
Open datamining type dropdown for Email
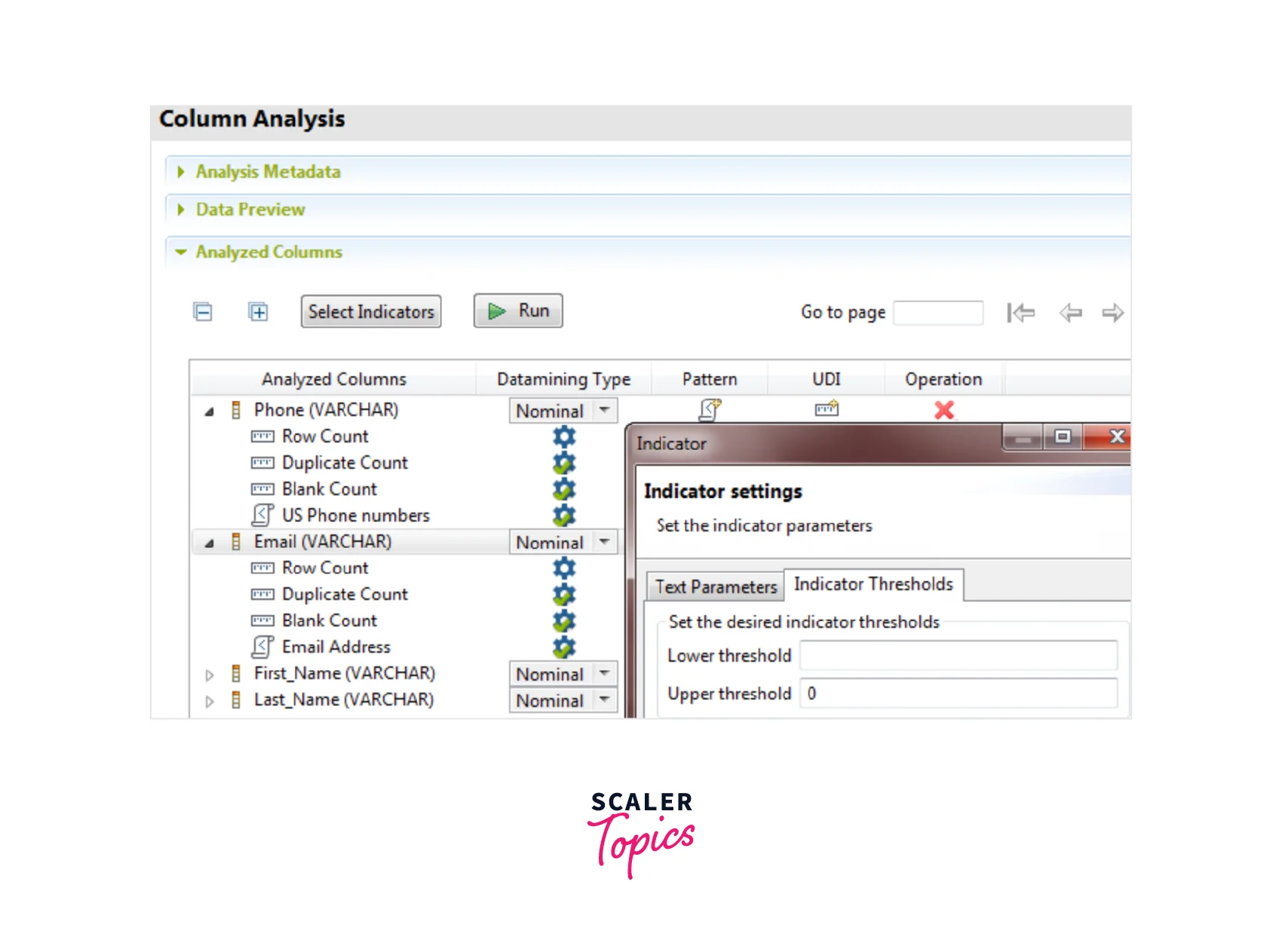point(604,542)
